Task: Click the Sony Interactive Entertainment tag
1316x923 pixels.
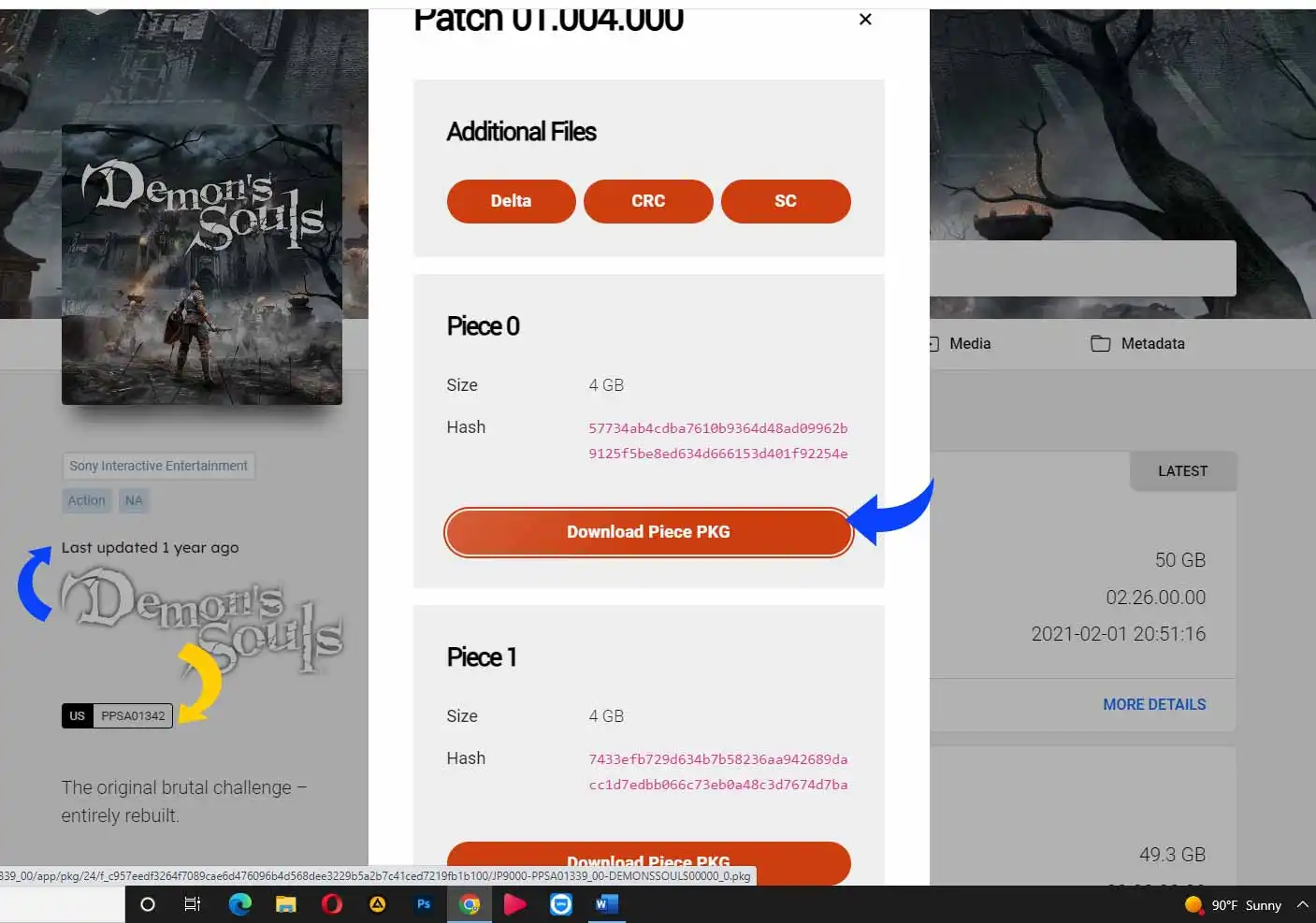Action: pyautogui.click(x=158, y=466)
